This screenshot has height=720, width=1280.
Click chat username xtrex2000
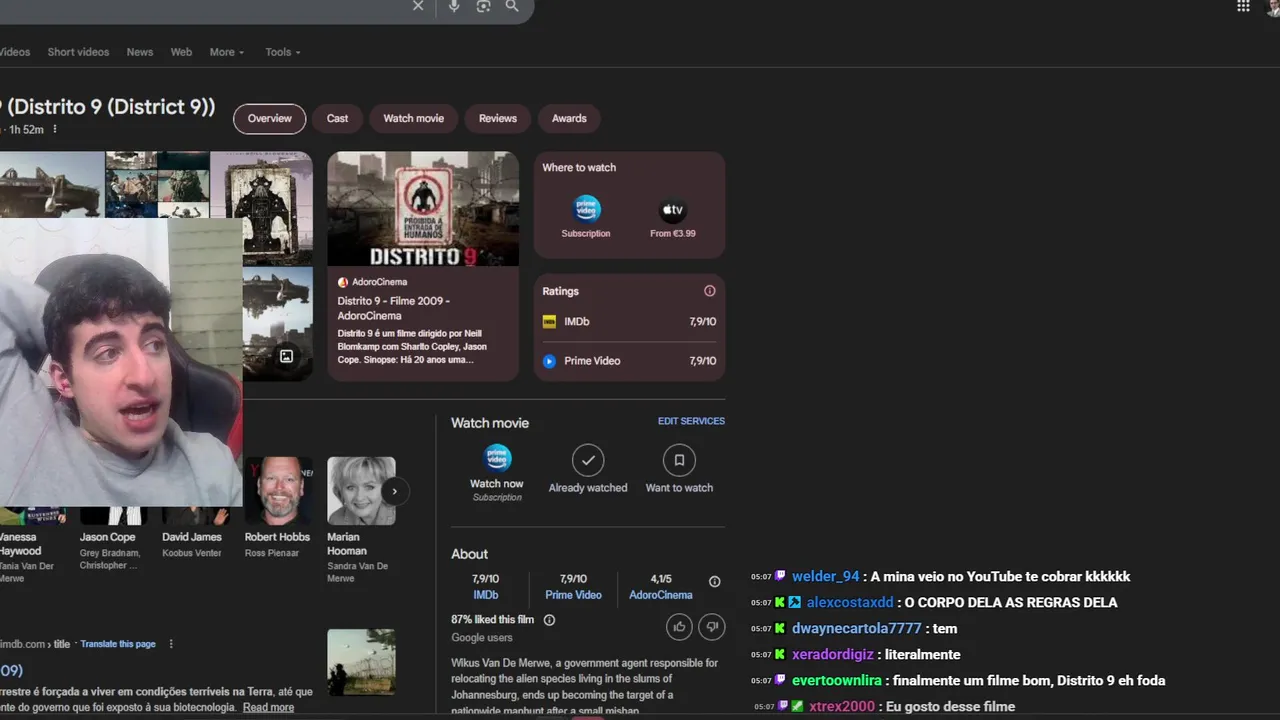point(842,706)
